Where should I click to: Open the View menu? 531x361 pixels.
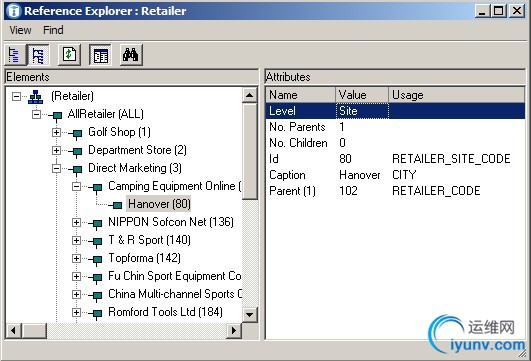(x=20, y=30)
